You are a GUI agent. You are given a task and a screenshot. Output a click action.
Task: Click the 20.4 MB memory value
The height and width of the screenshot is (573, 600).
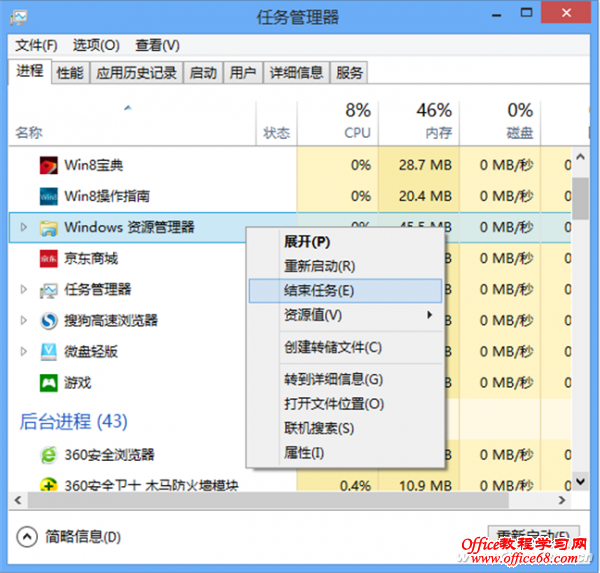425,196
